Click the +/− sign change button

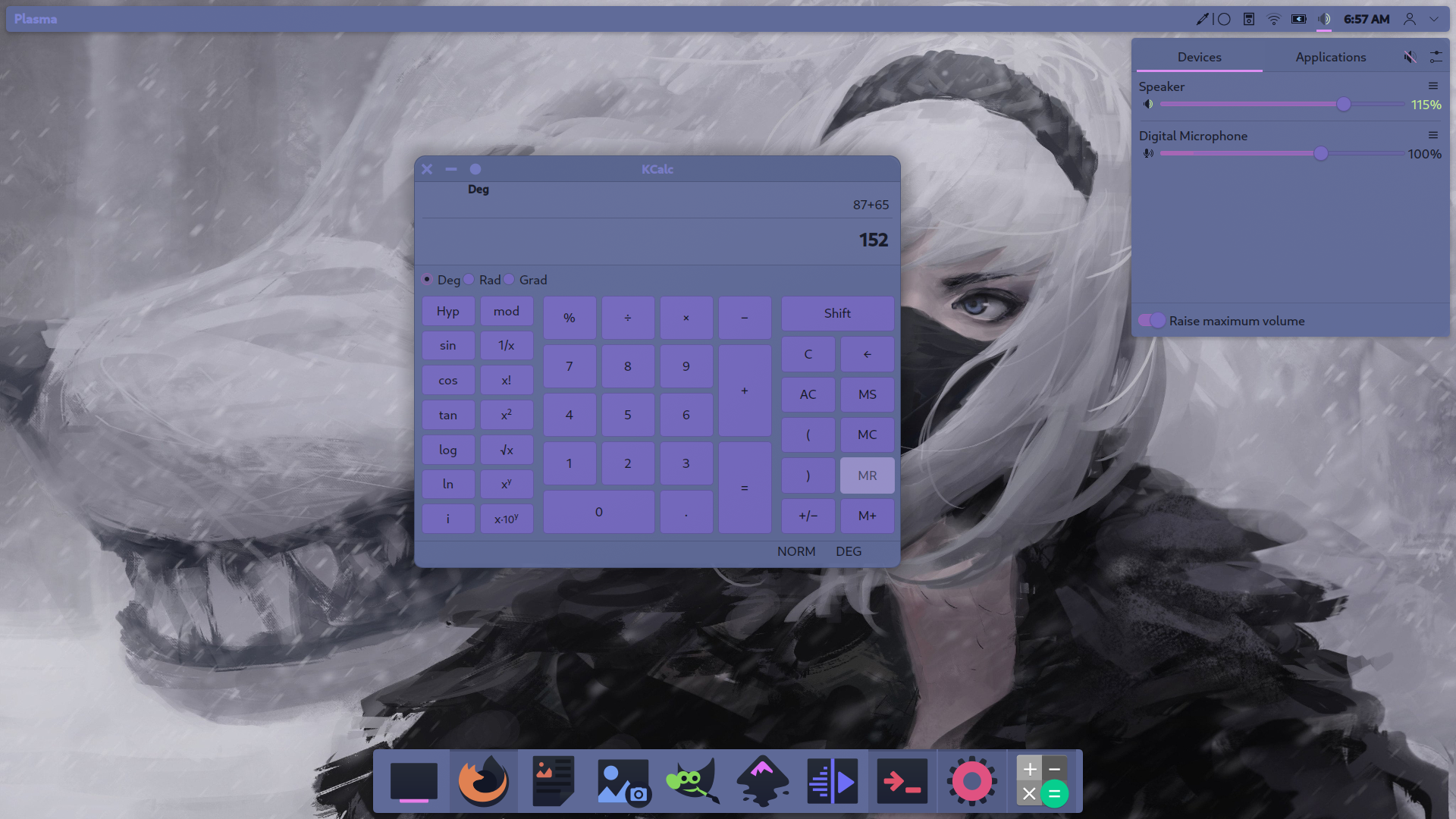click(x=808, y=516)
